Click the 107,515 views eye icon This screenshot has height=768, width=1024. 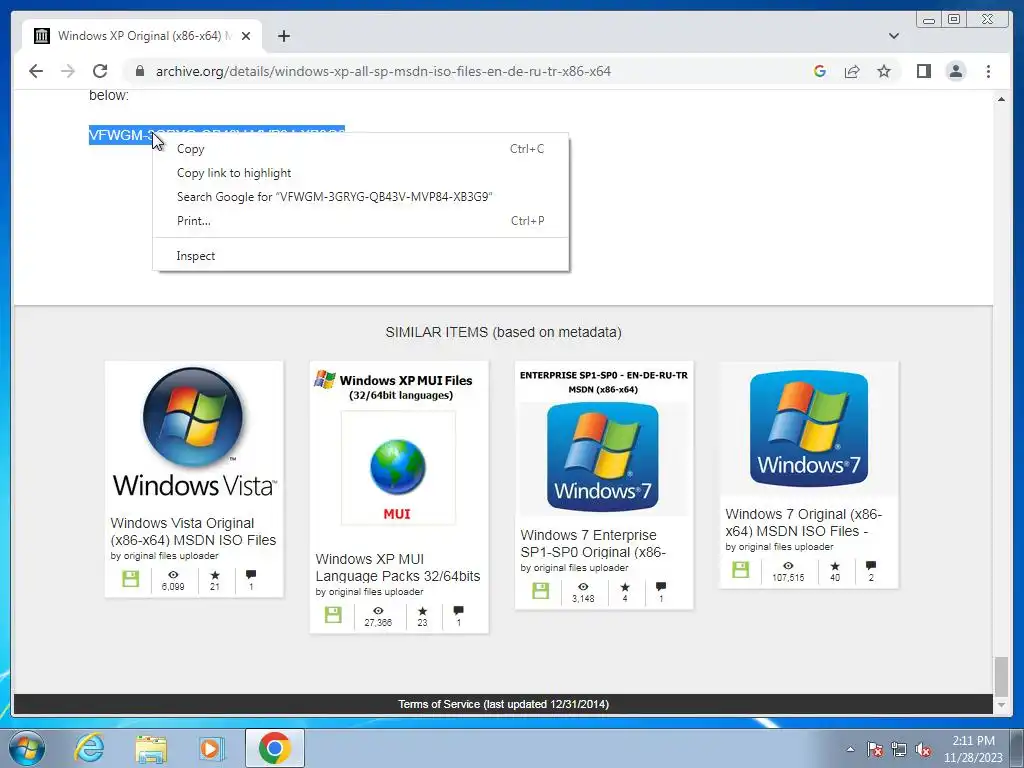pyautogui.click(x=788, y=566)
